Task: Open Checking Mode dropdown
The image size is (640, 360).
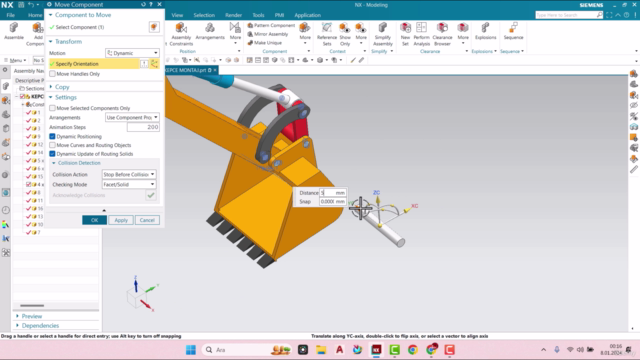Action: point(129,184)
